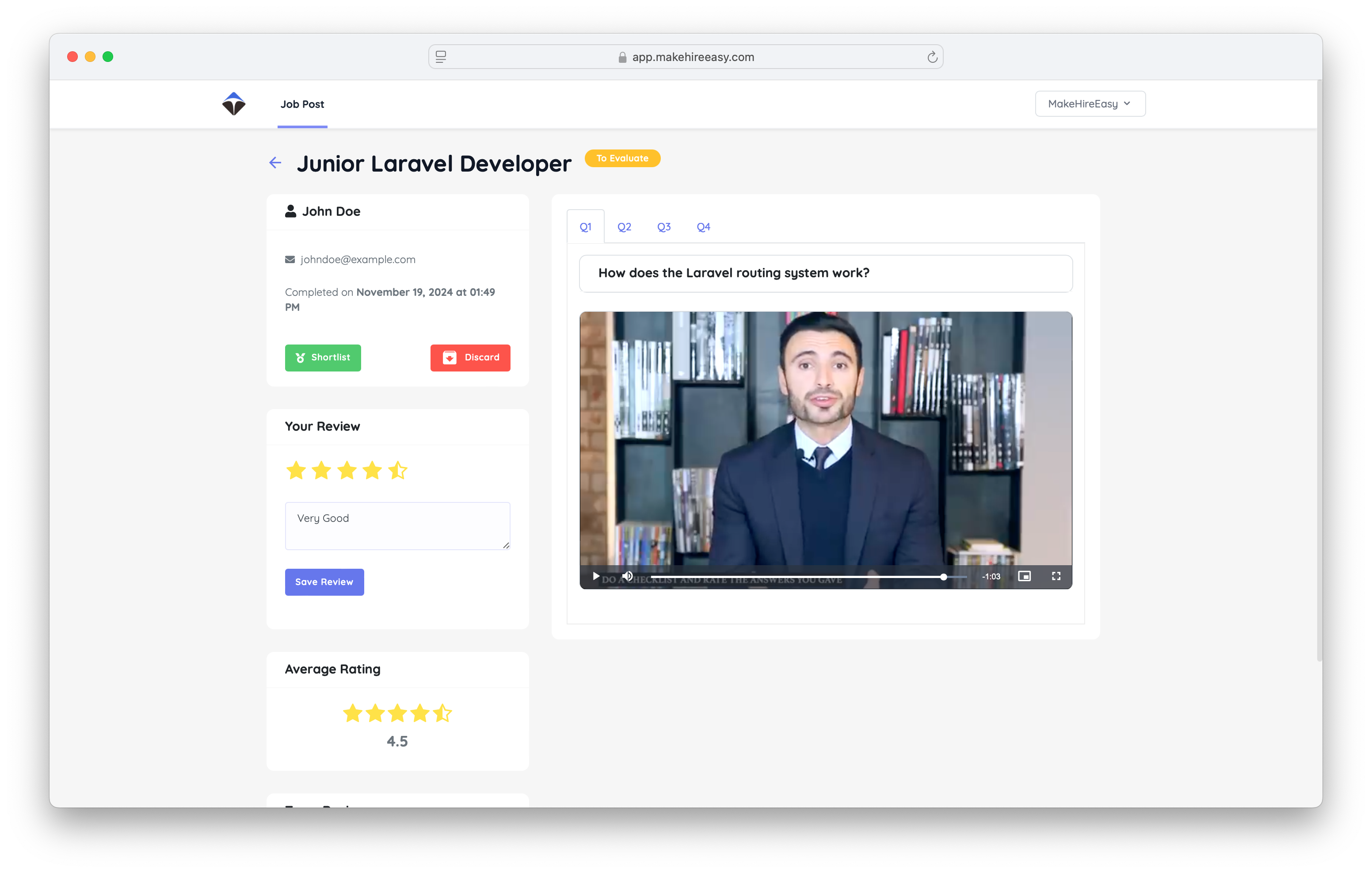Screen dimensions: 1372x873
Task: Click the MakeHireEasy logo icon
Action: [234, 104]
